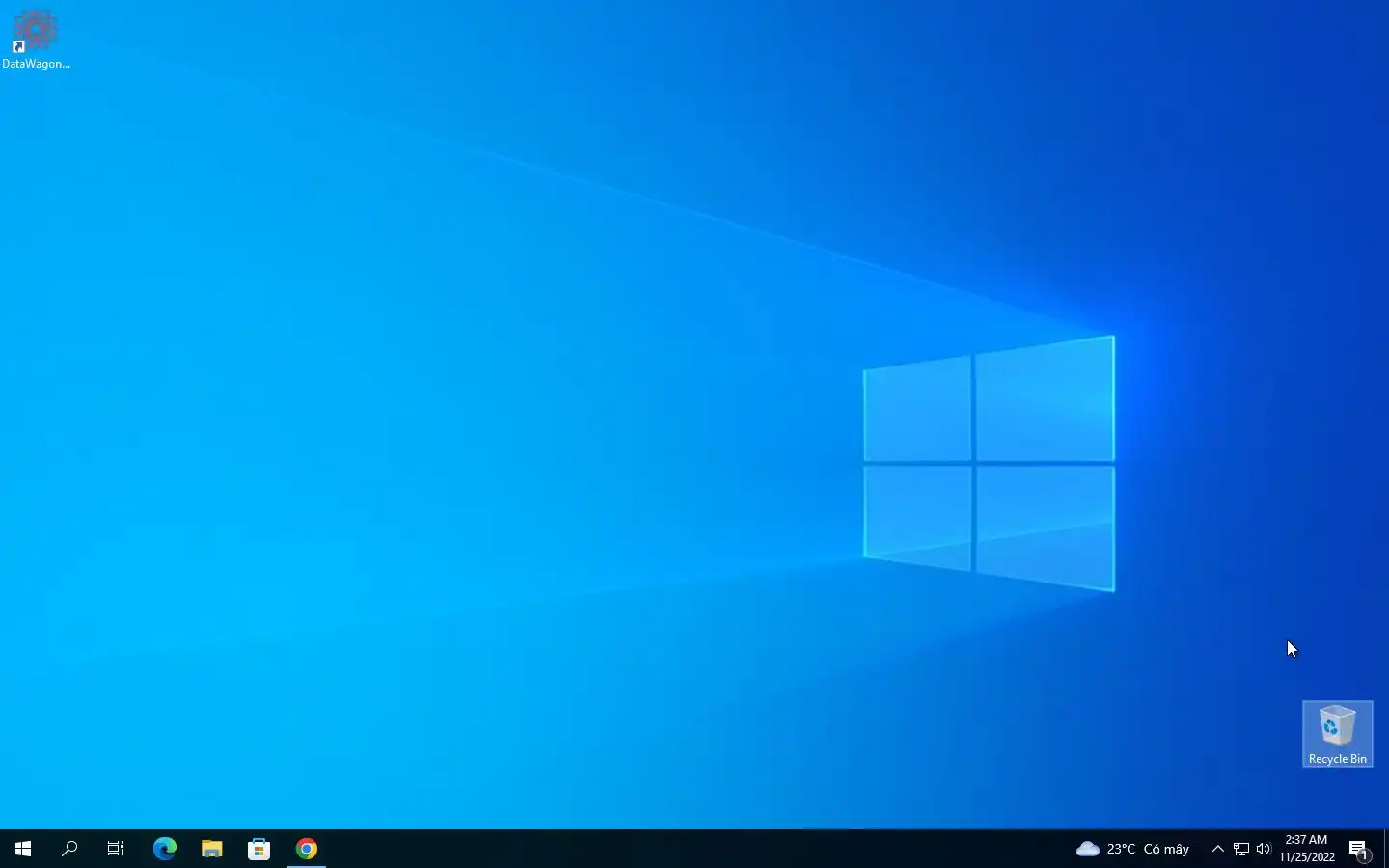Click the '23°C' temperature text

click(x=1121, y=849)
